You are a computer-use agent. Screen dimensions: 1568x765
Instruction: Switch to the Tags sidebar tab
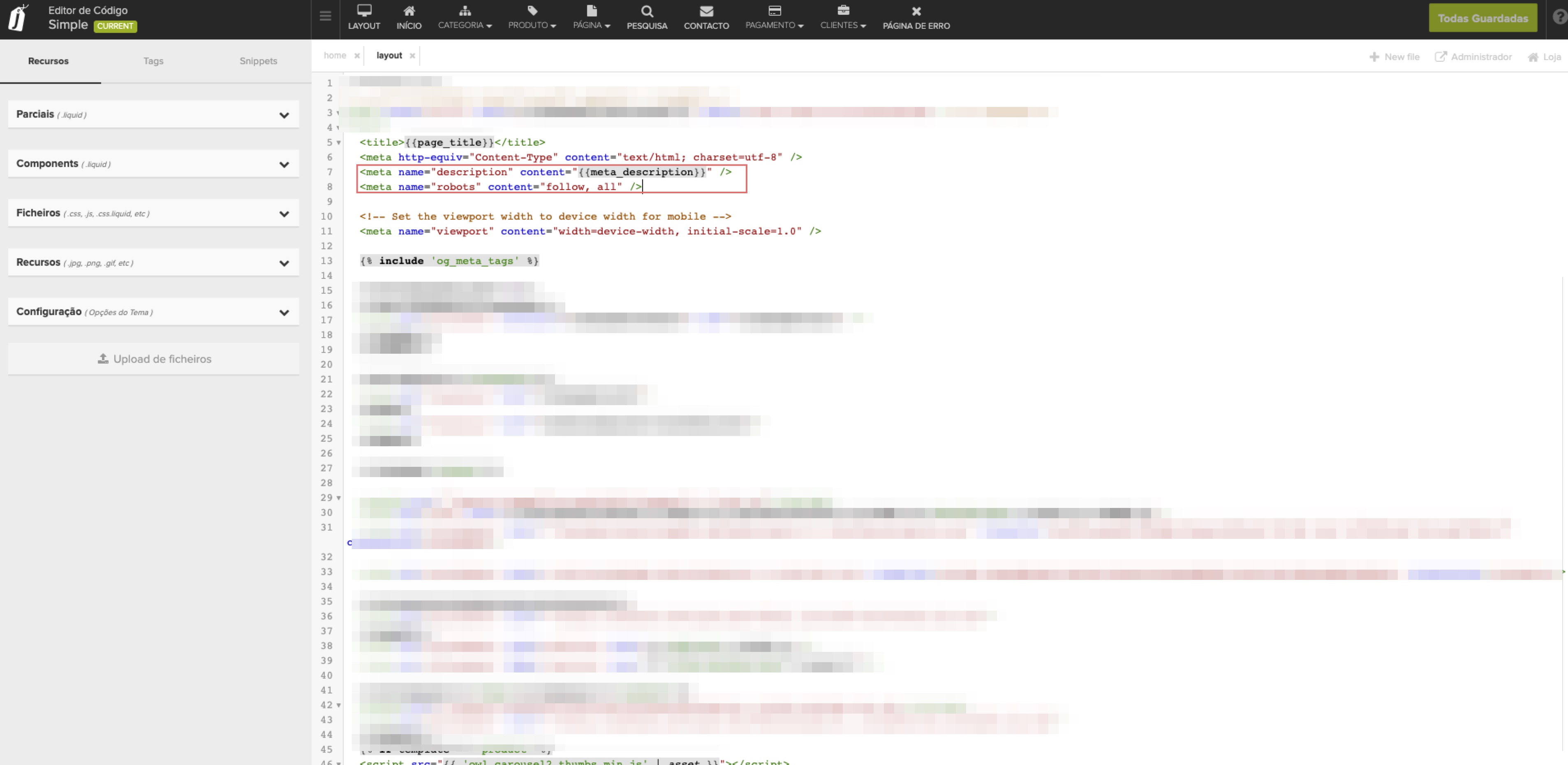click(153, 61)
